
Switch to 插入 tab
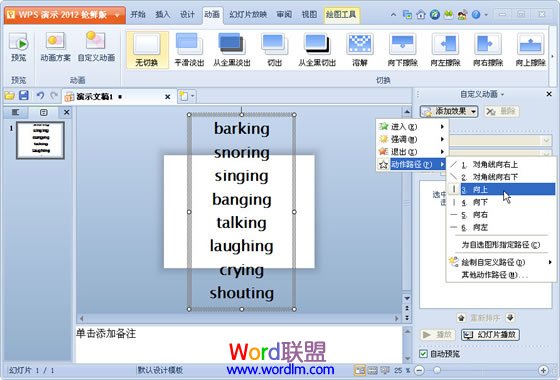(162, 15)
